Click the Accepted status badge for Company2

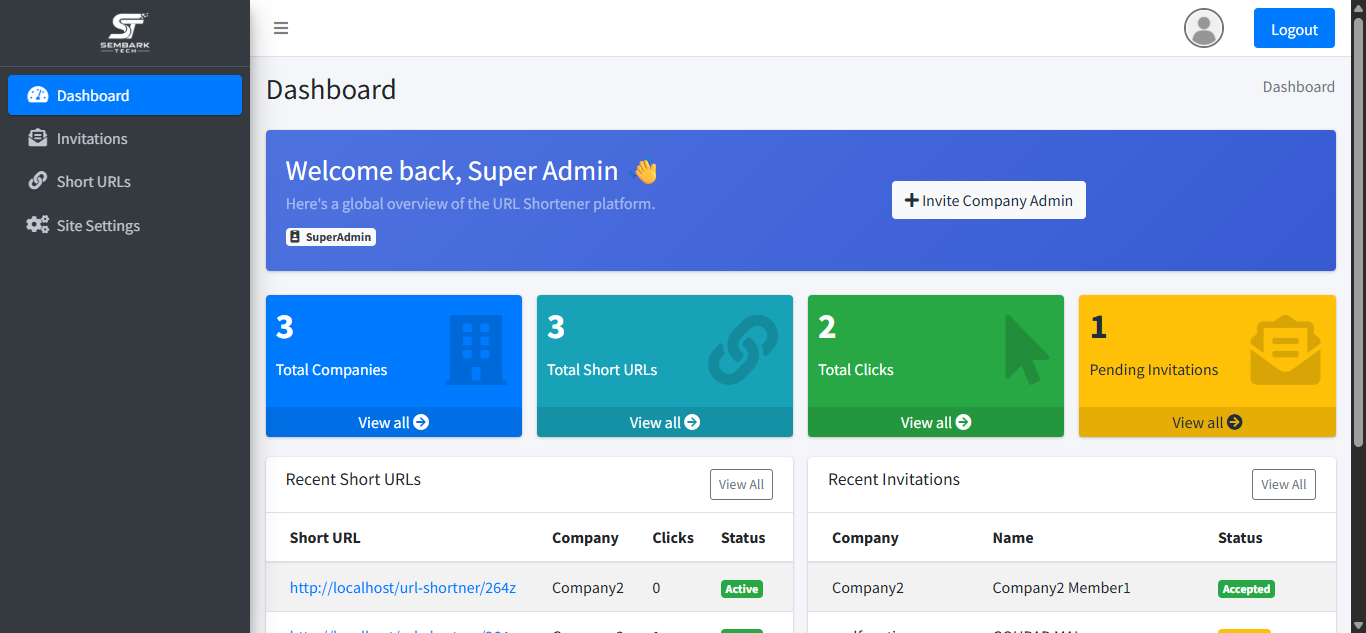click(1246, 589)
